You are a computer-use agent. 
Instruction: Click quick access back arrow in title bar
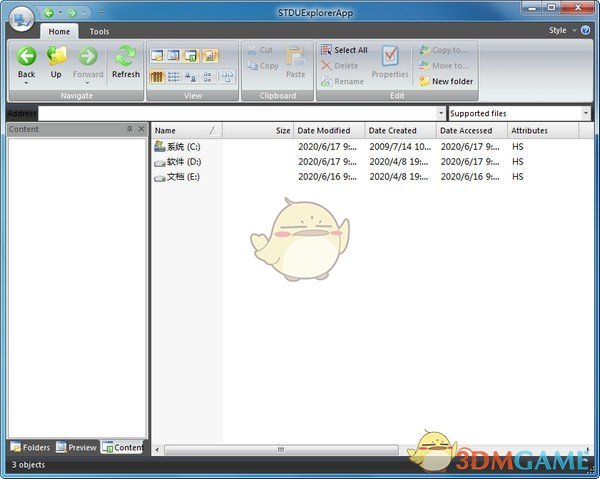coord(49,13)
